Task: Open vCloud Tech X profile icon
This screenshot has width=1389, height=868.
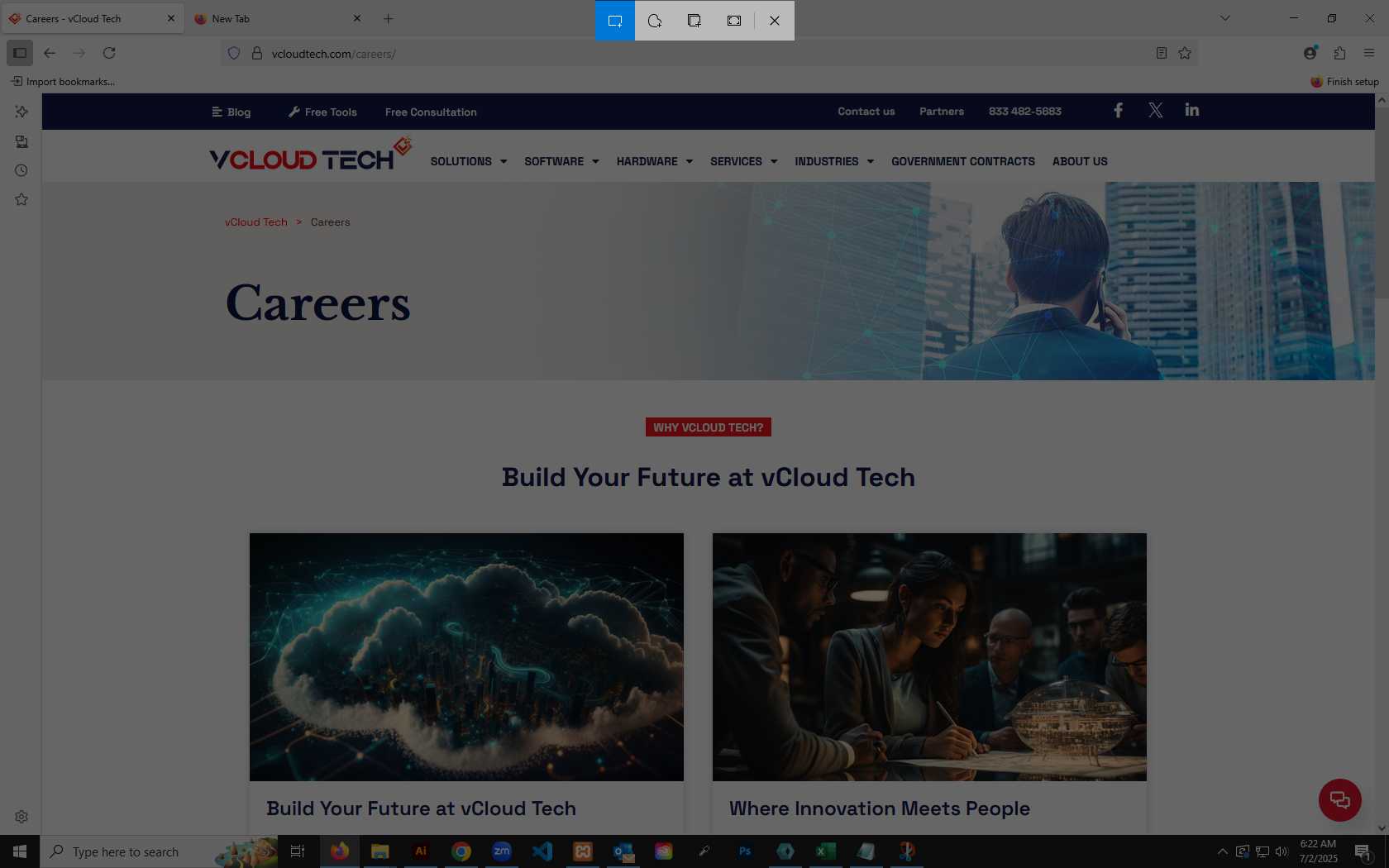Action: 1155,110
